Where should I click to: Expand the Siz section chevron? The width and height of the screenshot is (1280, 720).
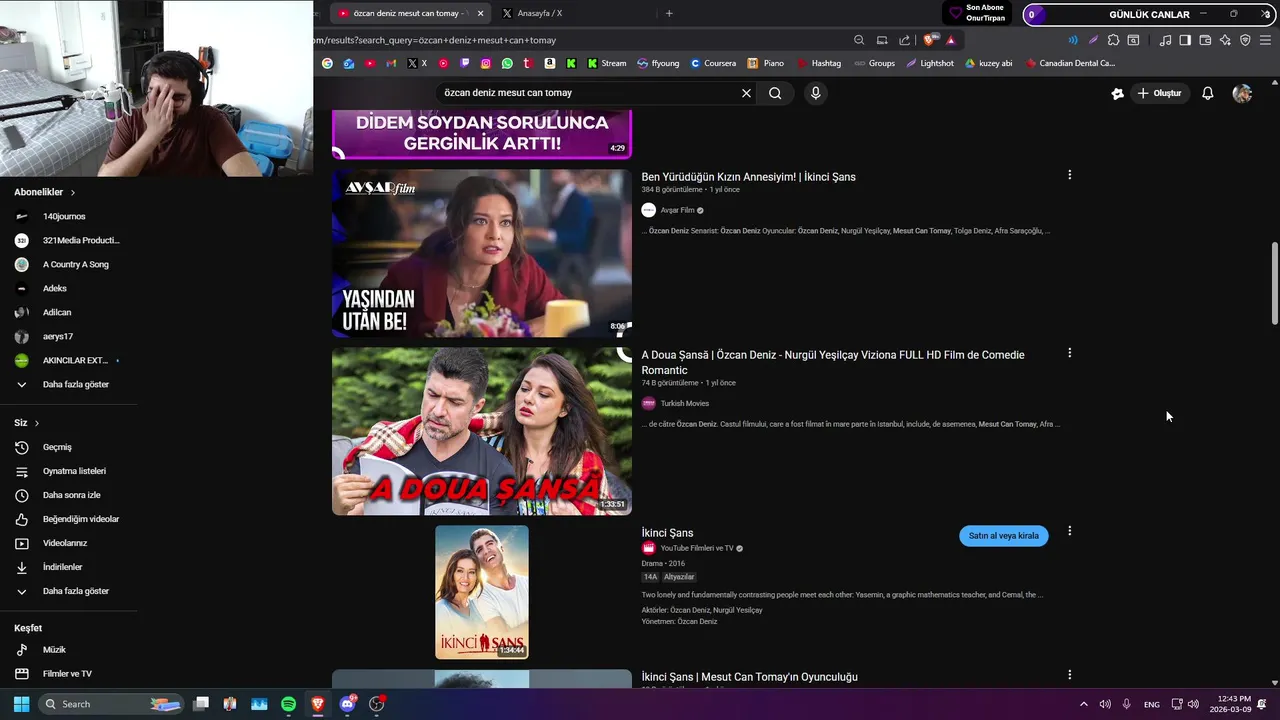click(37, 423)
